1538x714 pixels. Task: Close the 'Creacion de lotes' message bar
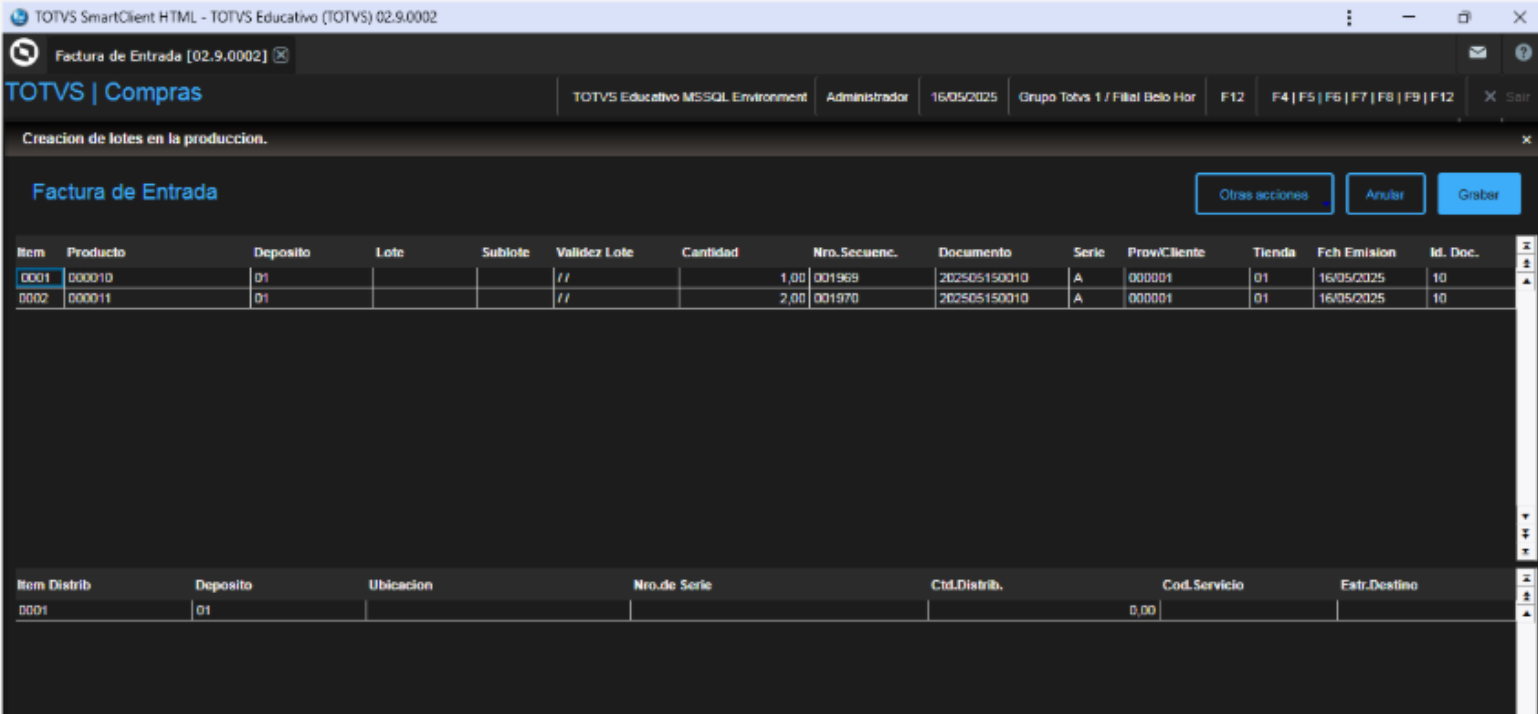(x=1526, y=140)
